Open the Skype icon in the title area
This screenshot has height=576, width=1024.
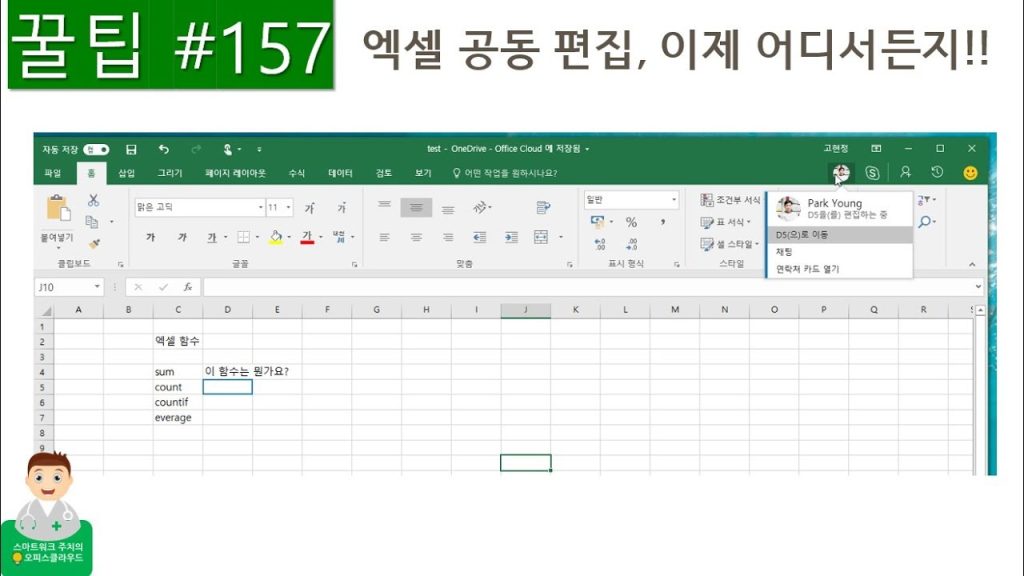tap(872, 173)
